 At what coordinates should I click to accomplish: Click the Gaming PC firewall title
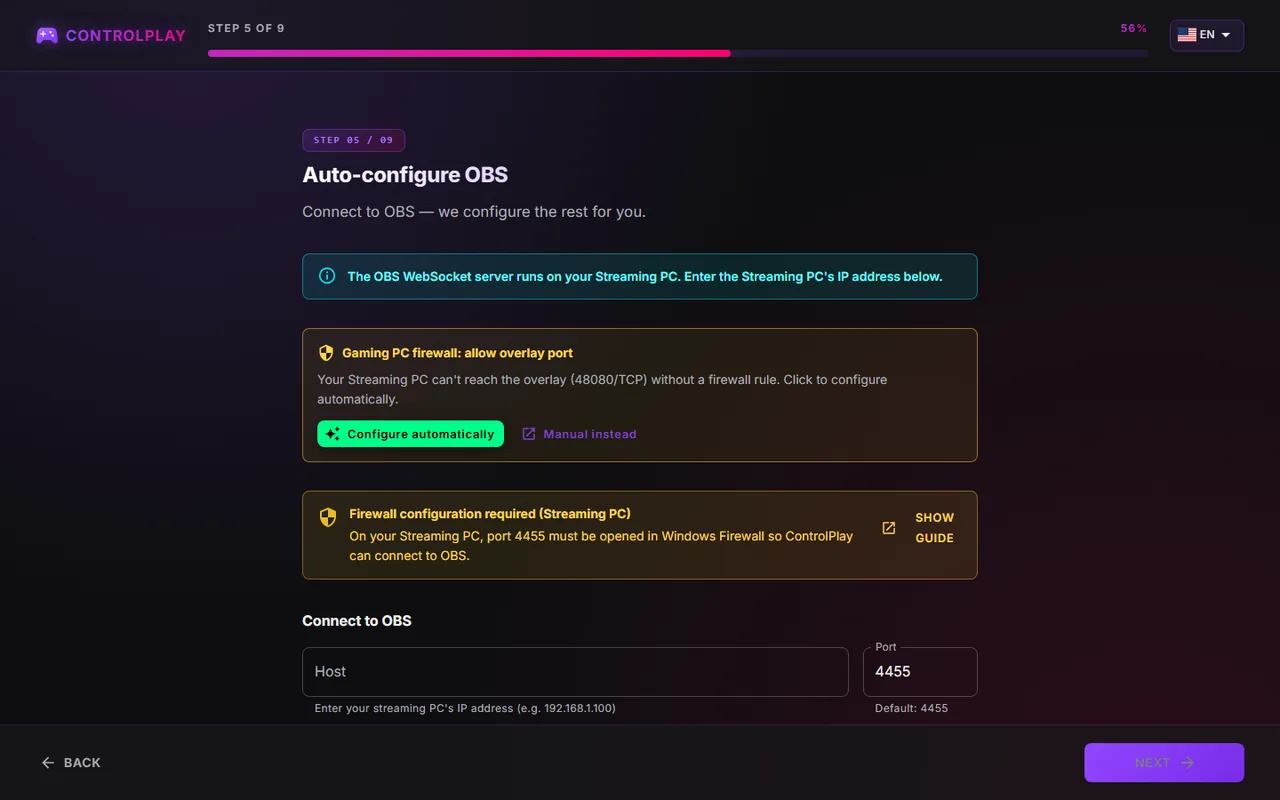pyautogui.click(x=457, y=353)
